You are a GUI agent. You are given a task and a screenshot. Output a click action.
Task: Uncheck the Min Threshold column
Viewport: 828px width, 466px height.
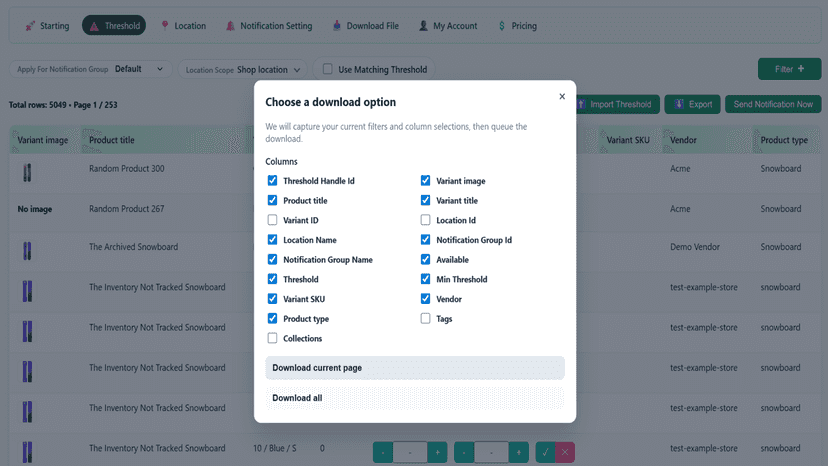click(x=425, y=279)
